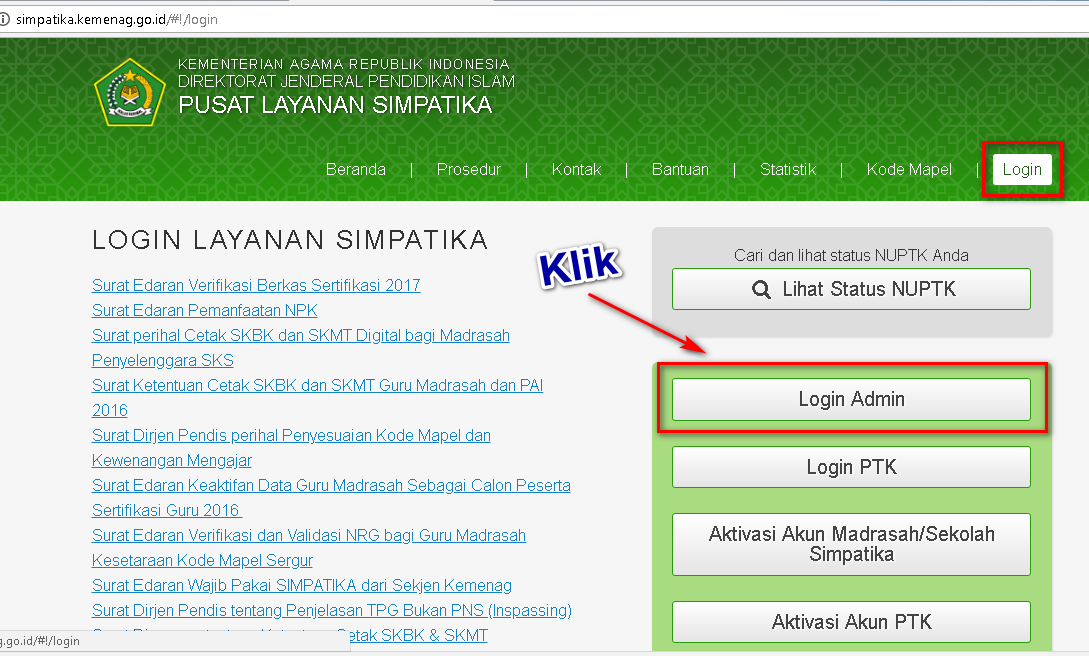This screenshot has width=1089, height=656.
Task: Click the magnifier icon in Lihat Status NUPTK
Action: 761,289
